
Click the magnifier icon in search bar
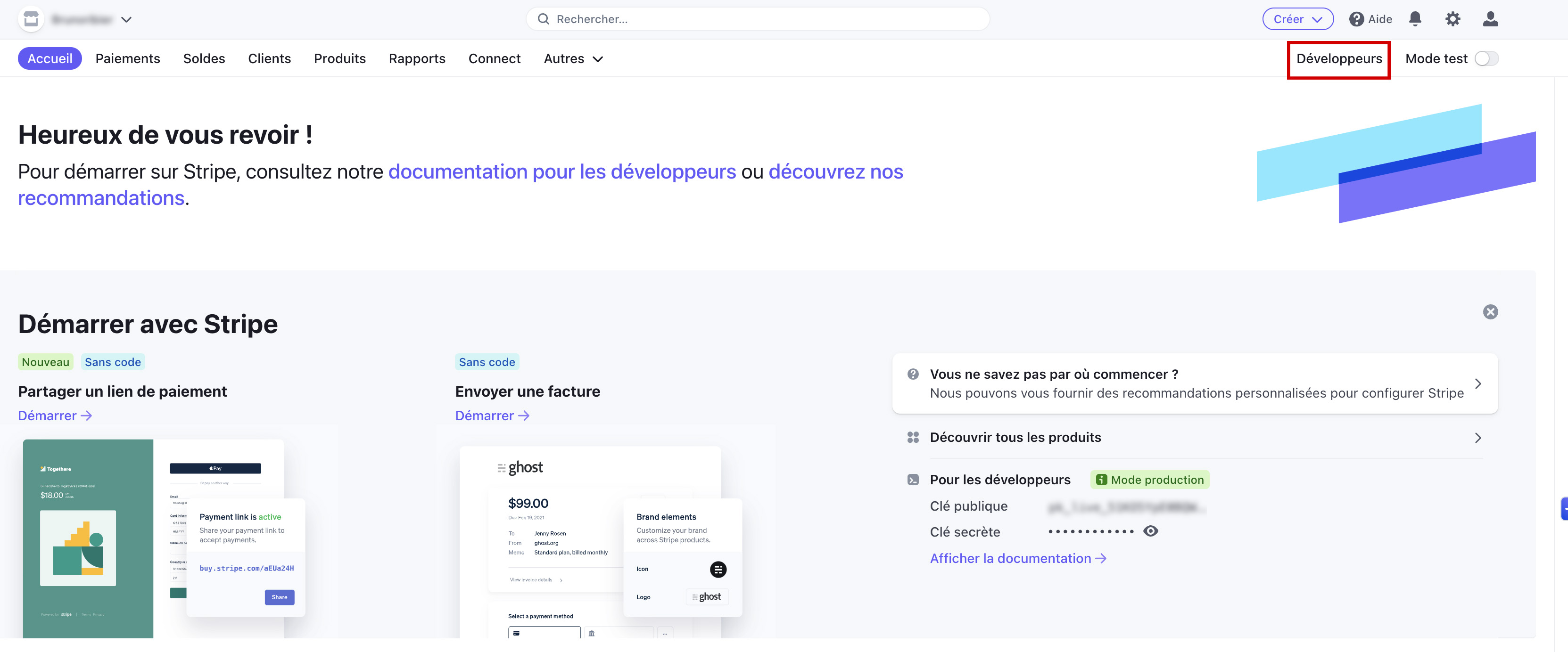click(x=543, y=19)
